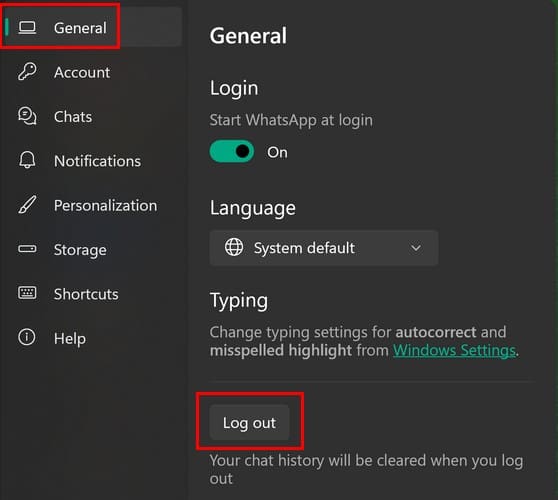Turn off Start WhatsApp at login toggle
Image resolution: width=558 pixels, height=500 pixels.
click(x=232, y=152)
